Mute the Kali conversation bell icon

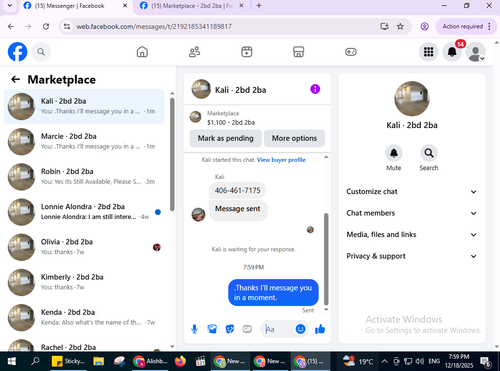click(x=394, y=153)
